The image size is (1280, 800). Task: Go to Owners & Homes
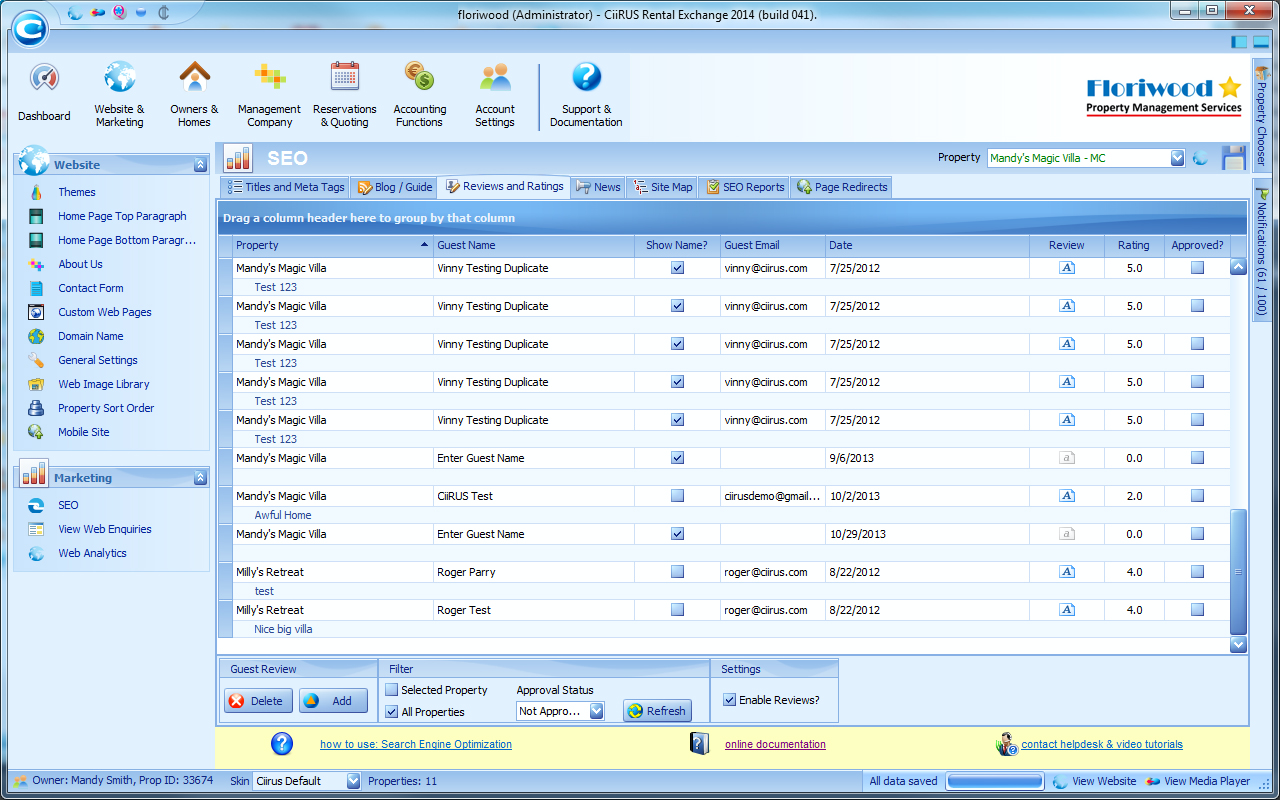[x=194, y=93]
